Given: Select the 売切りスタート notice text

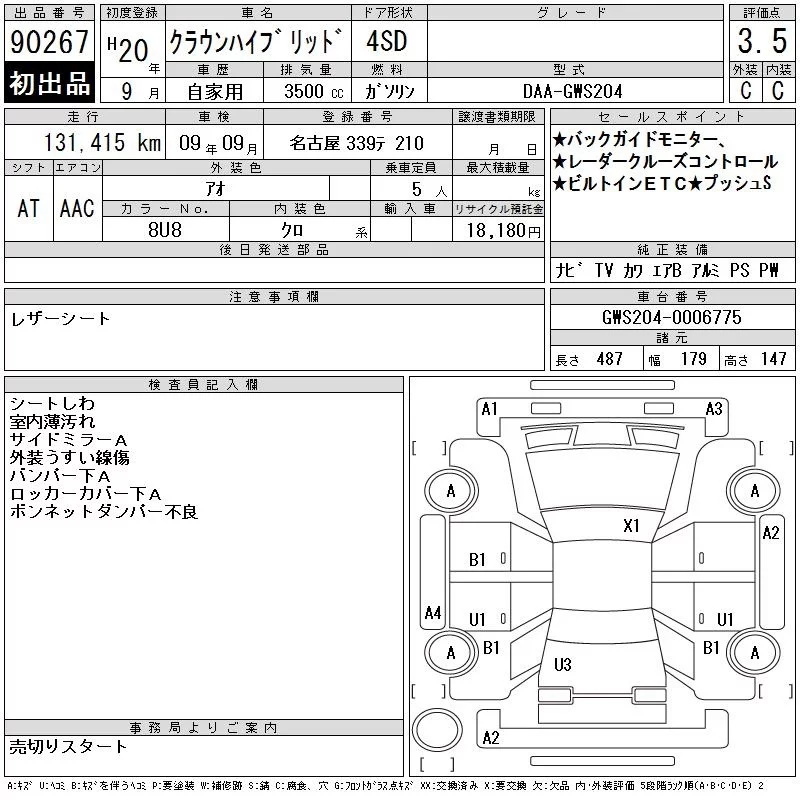Looking at the screenshot, I should click(x=68, y=746).
